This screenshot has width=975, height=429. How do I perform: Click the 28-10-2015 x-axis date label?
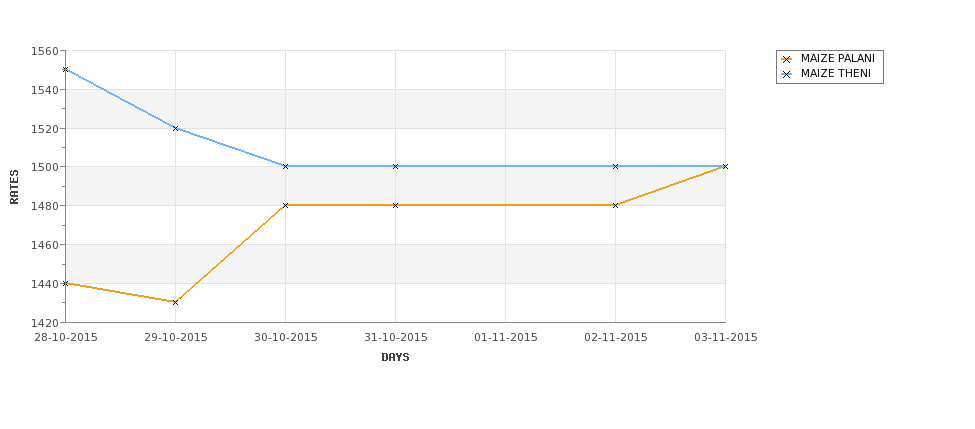(66, 338)
